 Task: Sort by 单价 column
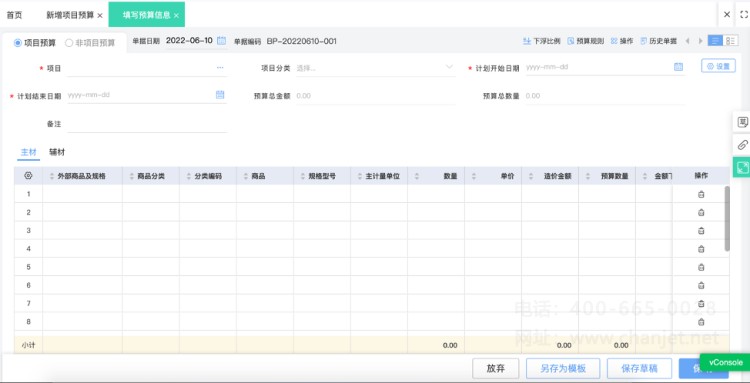(474, 176)
